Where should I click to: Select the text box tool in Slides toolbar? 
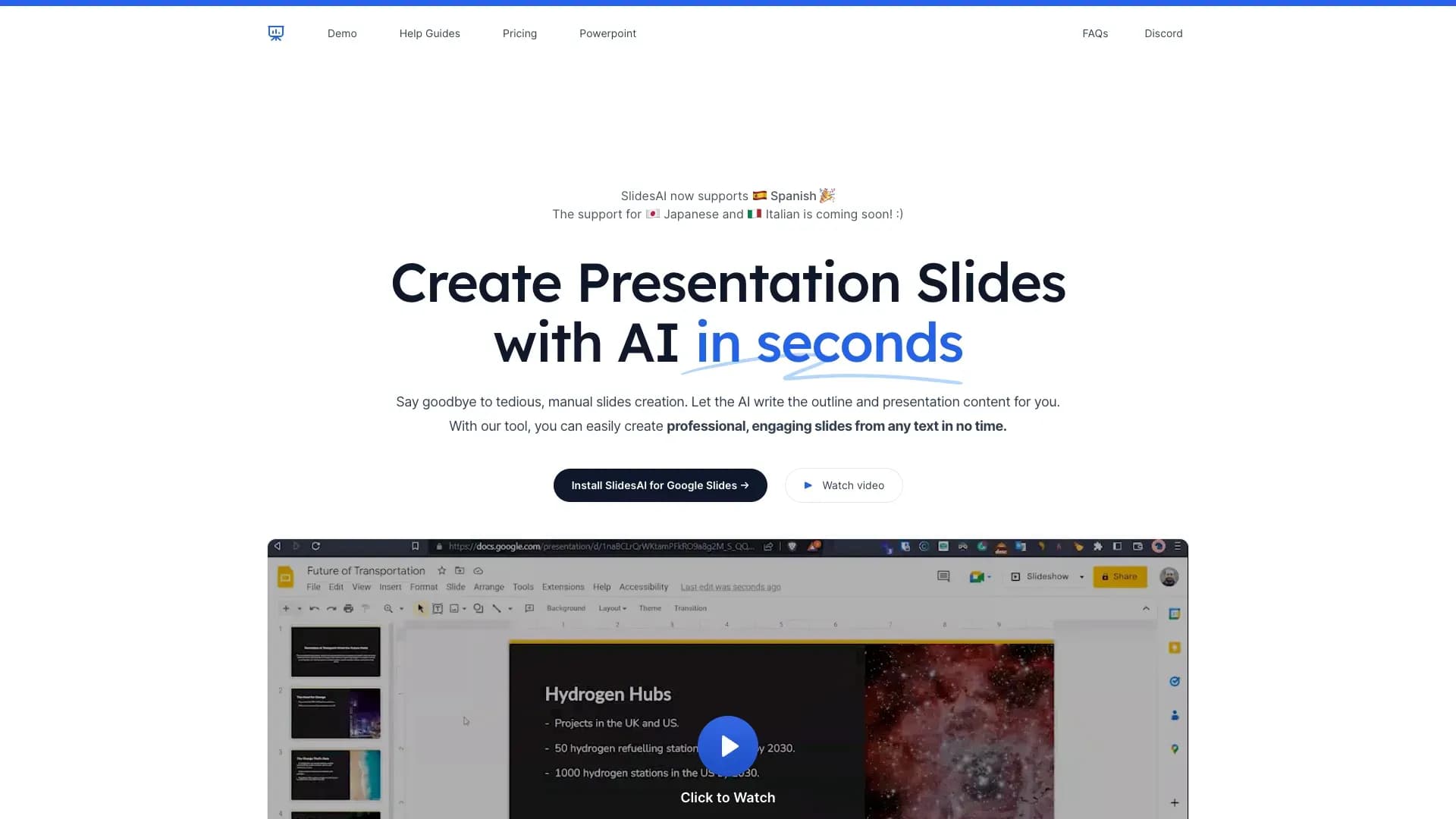[438, 608]
